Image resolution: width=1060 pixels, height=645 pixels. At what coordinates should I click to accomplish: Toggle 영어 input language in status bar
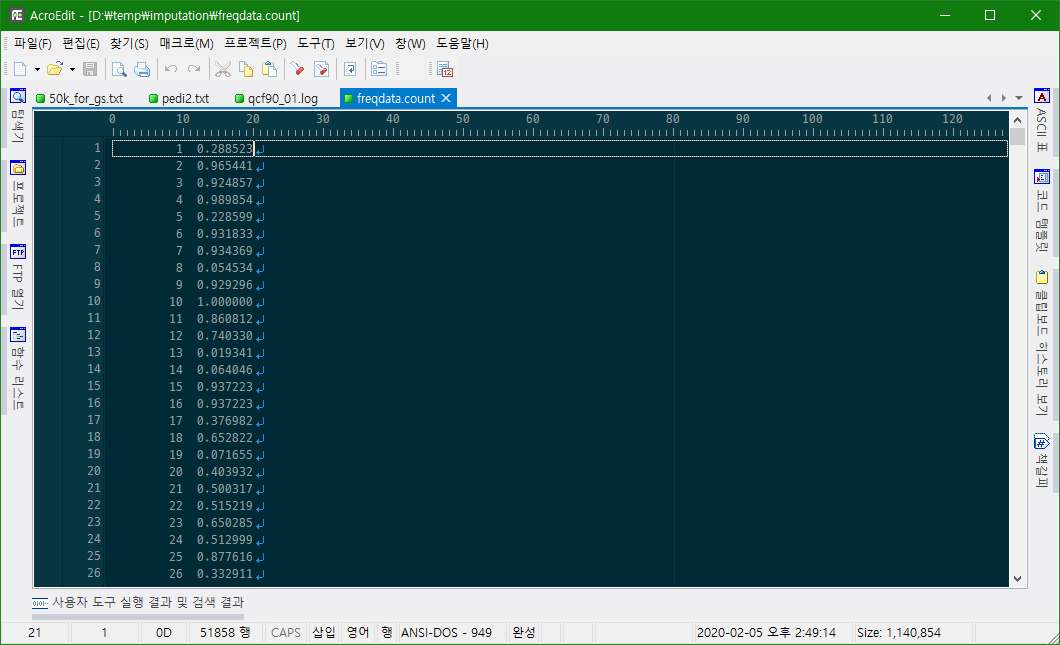[358, 633]
